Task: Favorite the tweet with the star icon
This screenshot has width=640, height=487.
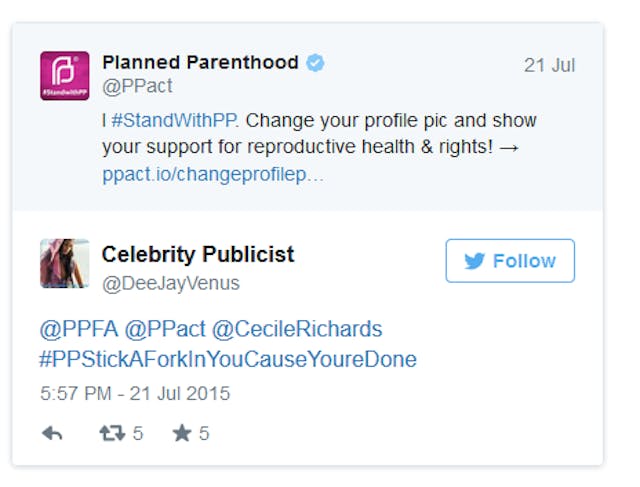Action: click(182, 434)
